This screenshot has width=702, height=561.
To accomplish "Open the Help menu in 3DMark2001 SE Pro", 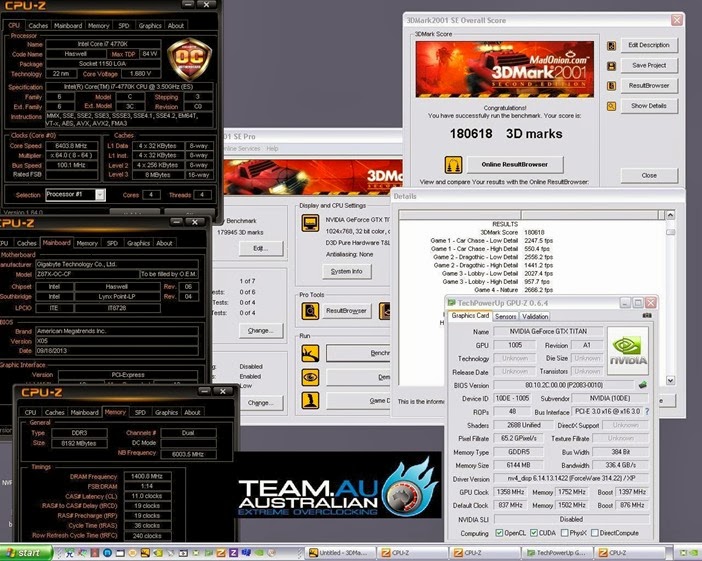I will click(272, 149).
